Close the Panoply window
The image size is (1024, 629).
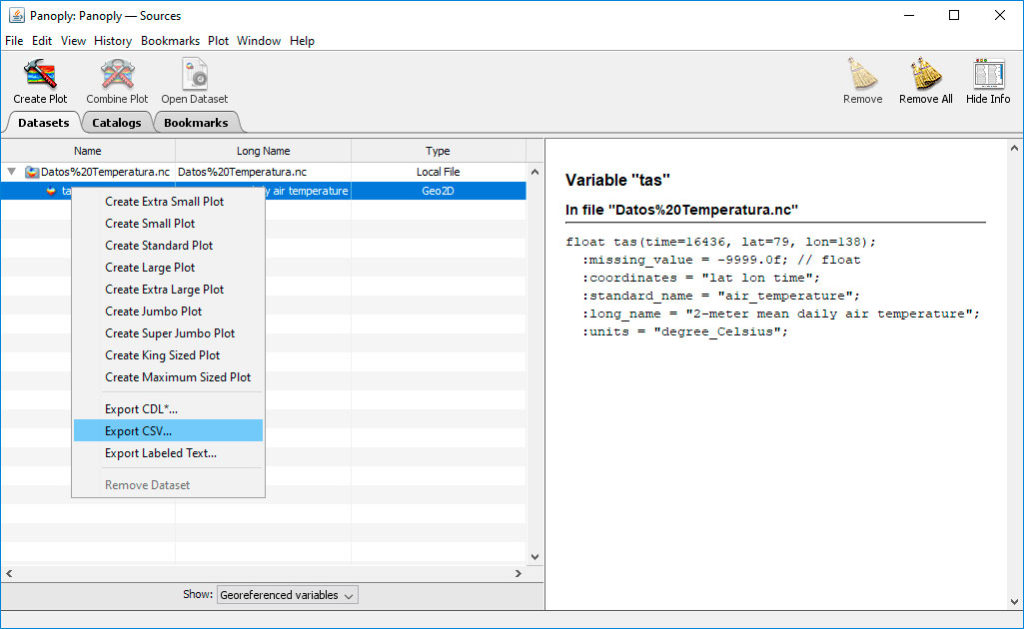click(1000, 15)
